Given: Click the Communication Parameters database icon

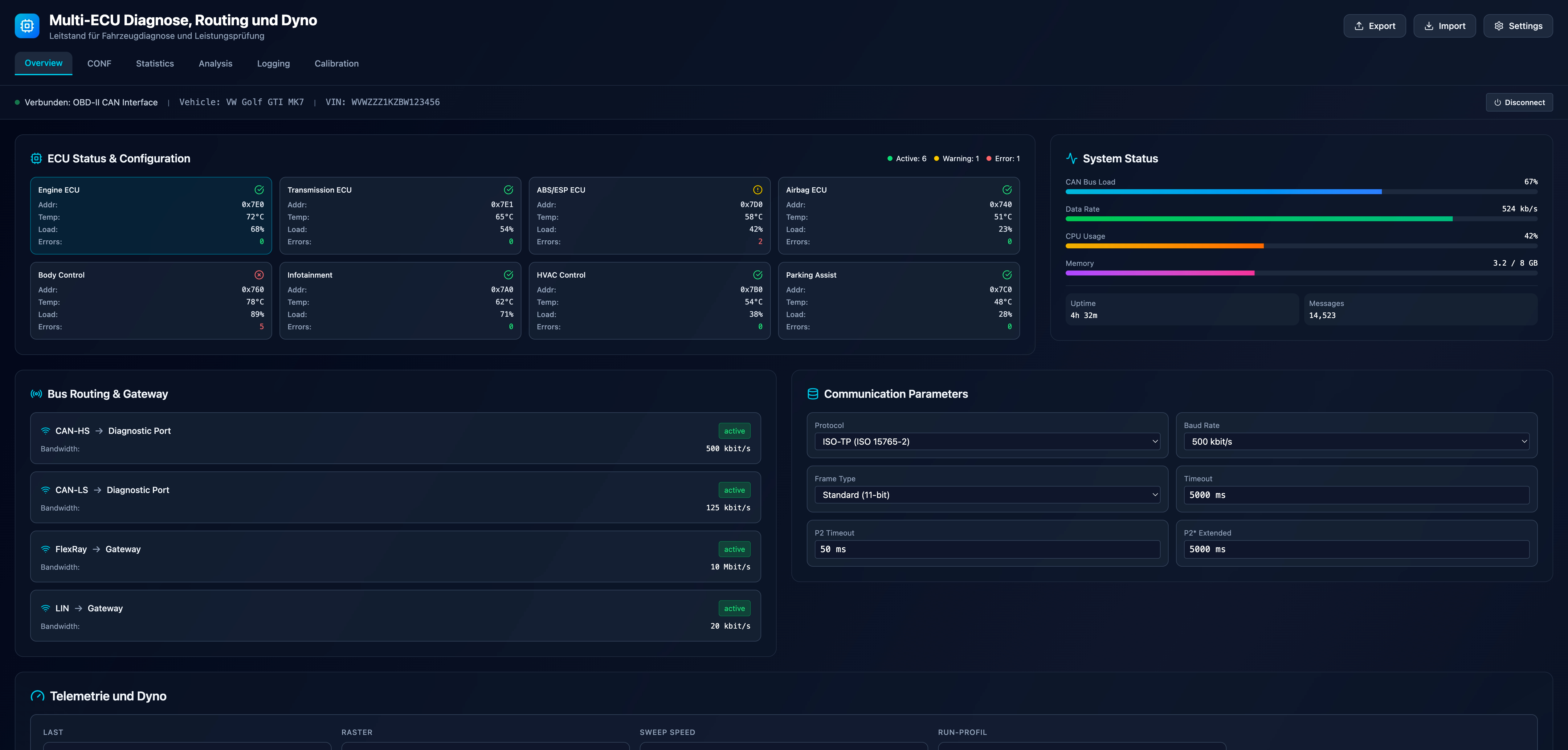Looking at the screenshot, I should [x=813, y=394].
